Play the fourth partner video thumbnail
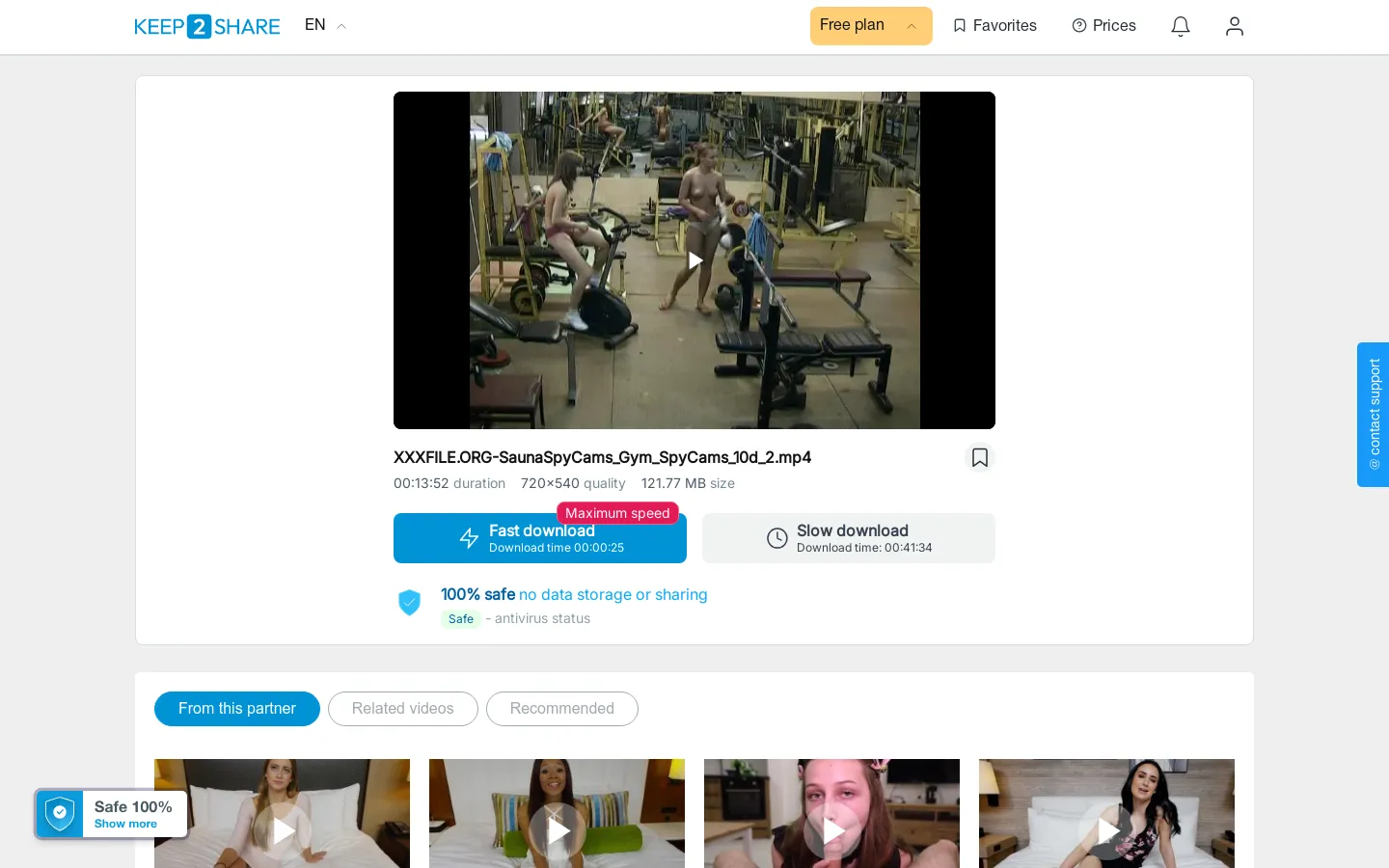 (1106, 829)
